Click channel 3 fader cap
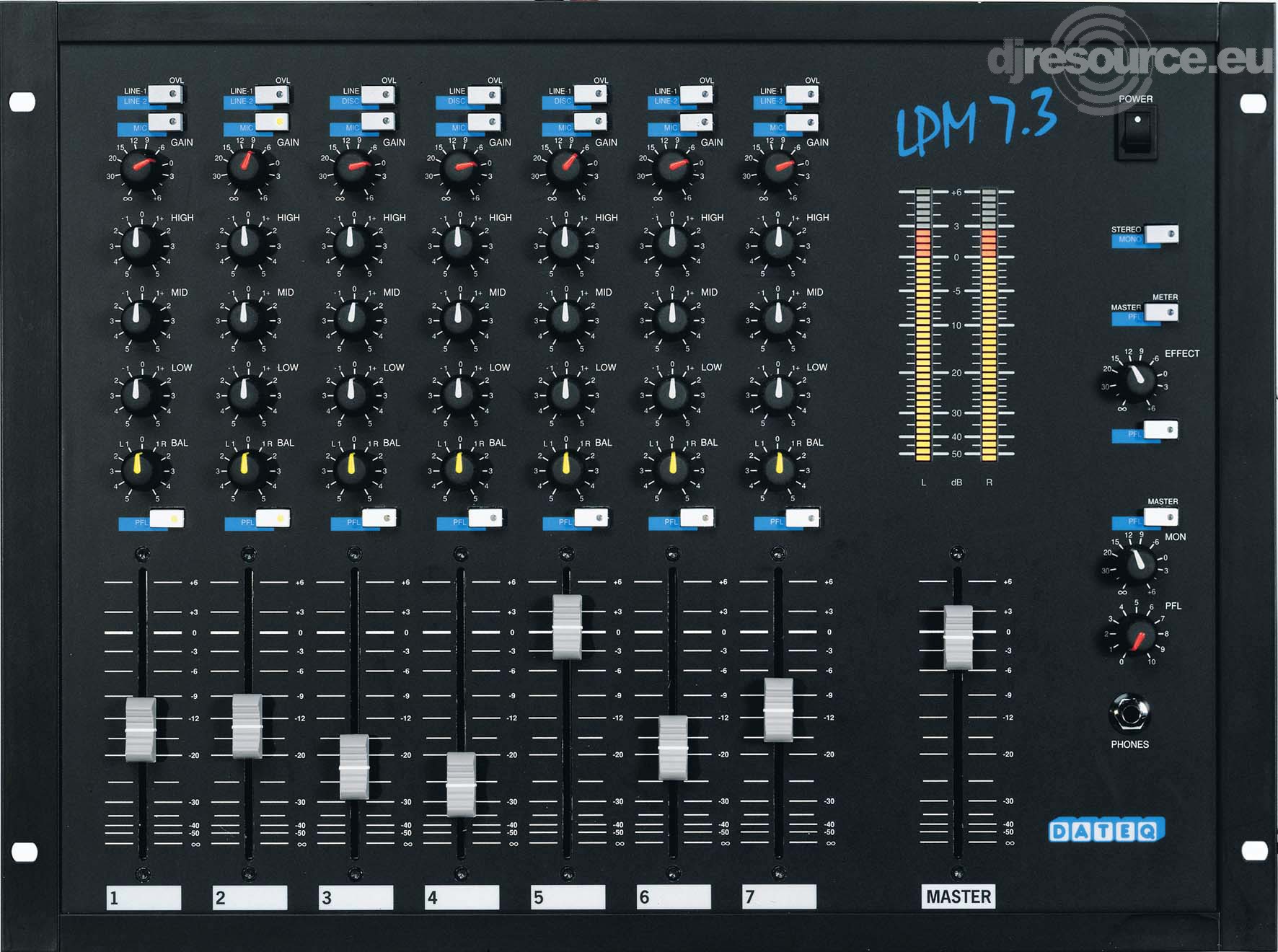Viewport: 1278px width, 952px height. (354, 767)
